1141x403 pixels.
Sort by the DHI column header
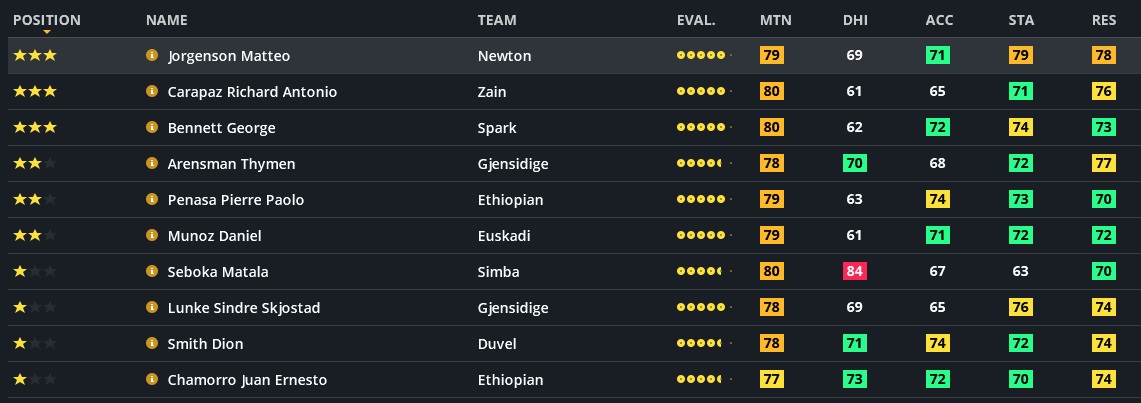click(855, 20)
